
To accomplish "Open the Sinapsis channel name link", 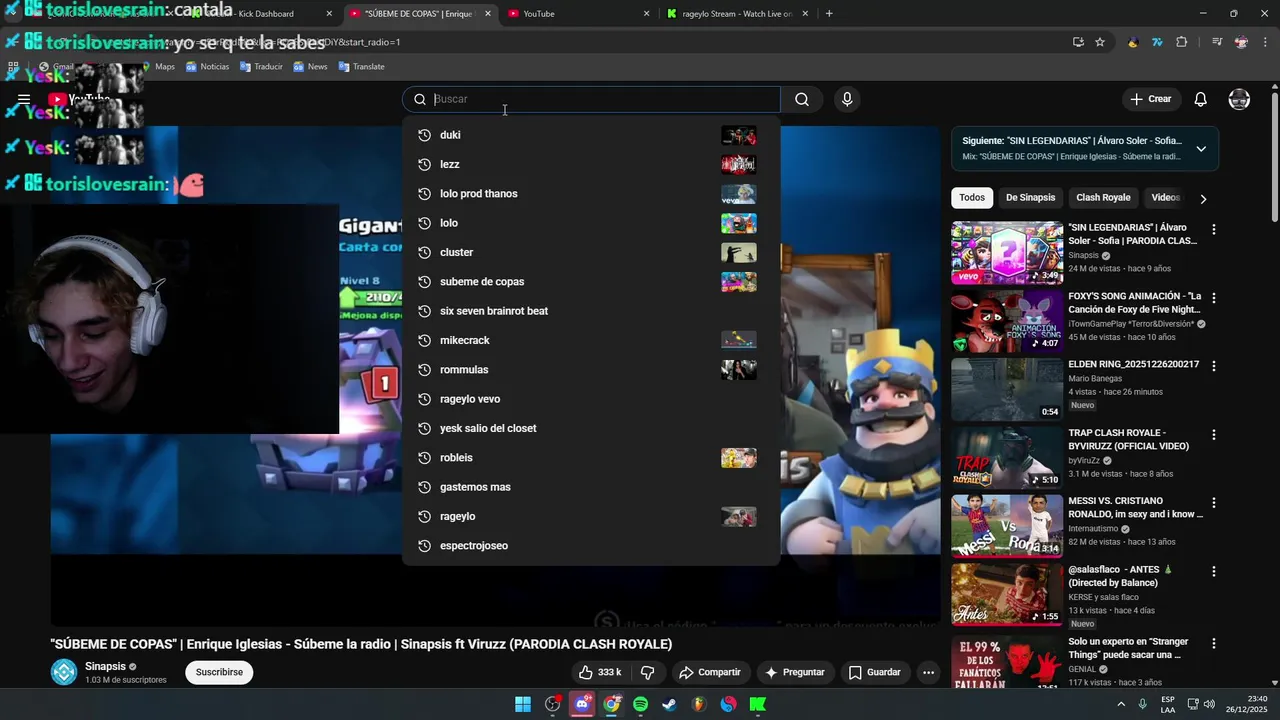I will (105, 666).
